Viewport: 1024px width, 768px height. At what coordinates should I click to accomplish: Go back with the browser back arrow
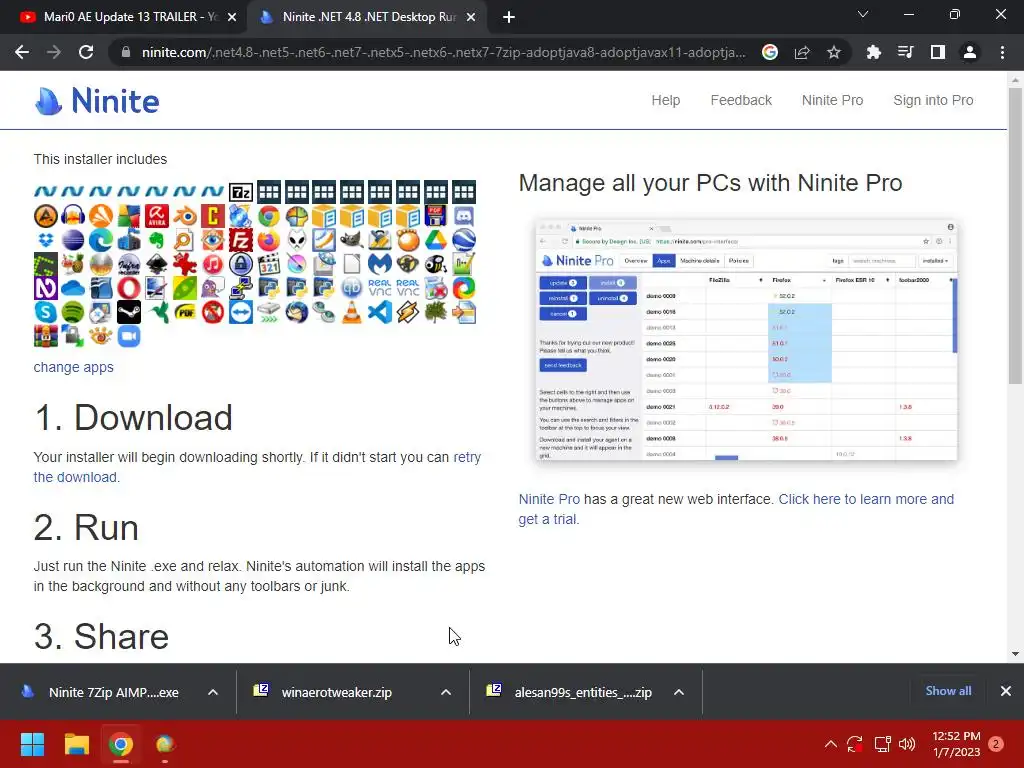click(22, 52)
